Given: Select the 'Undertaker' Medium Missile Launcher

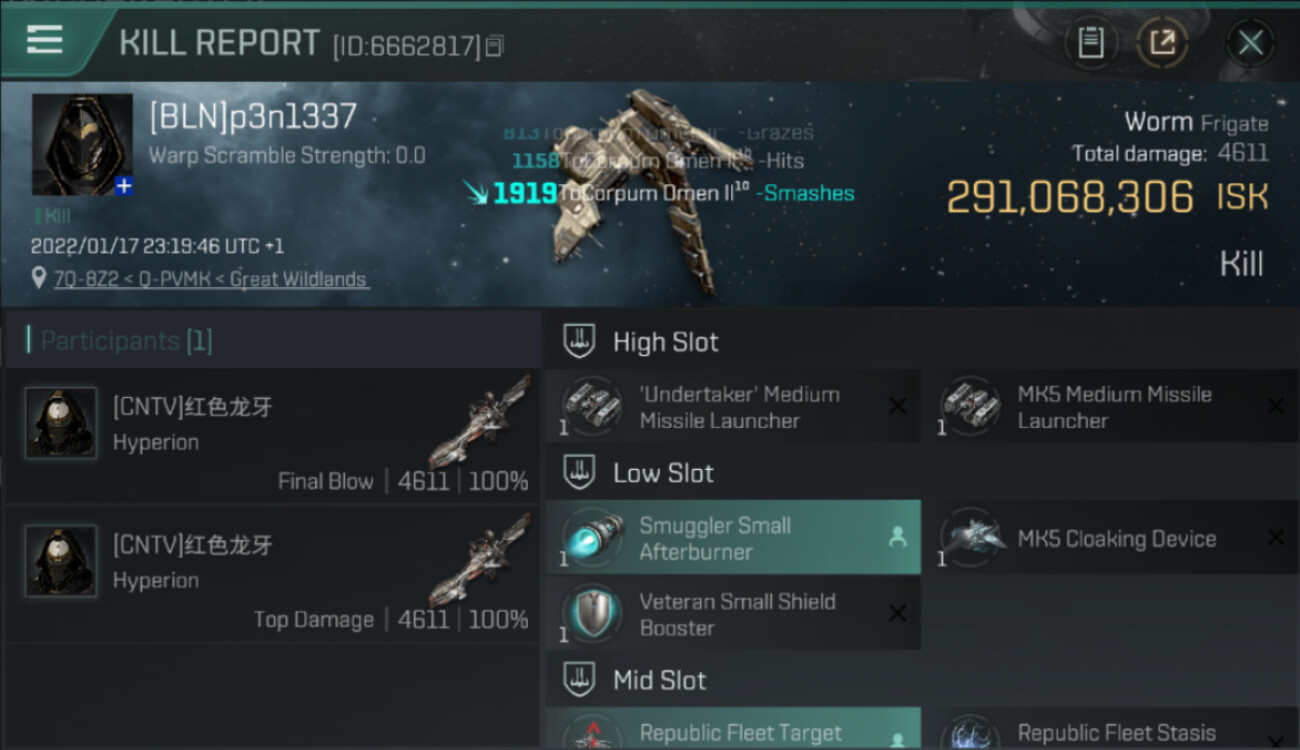Looking at the screenshot, I should pos(733,407).
